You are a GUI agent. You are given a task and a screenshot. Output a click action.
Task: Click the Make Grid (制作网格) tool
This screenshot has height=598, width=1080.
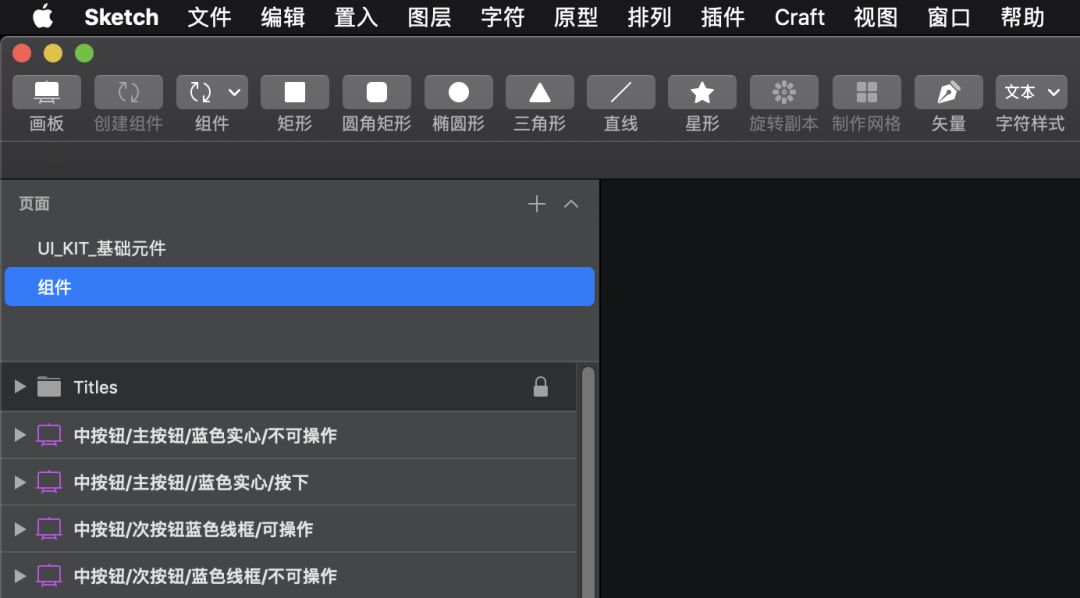point(866,92)
